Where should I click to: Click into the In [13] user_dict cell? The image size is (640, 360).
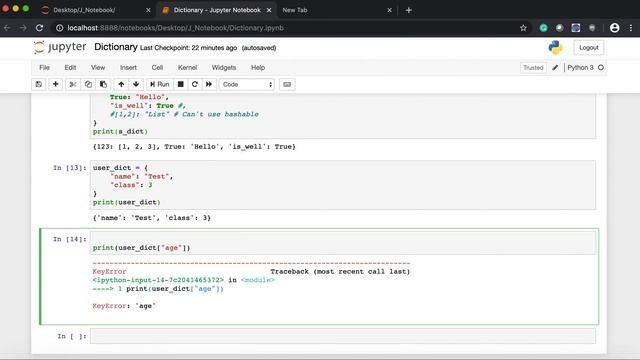[343, 185]
